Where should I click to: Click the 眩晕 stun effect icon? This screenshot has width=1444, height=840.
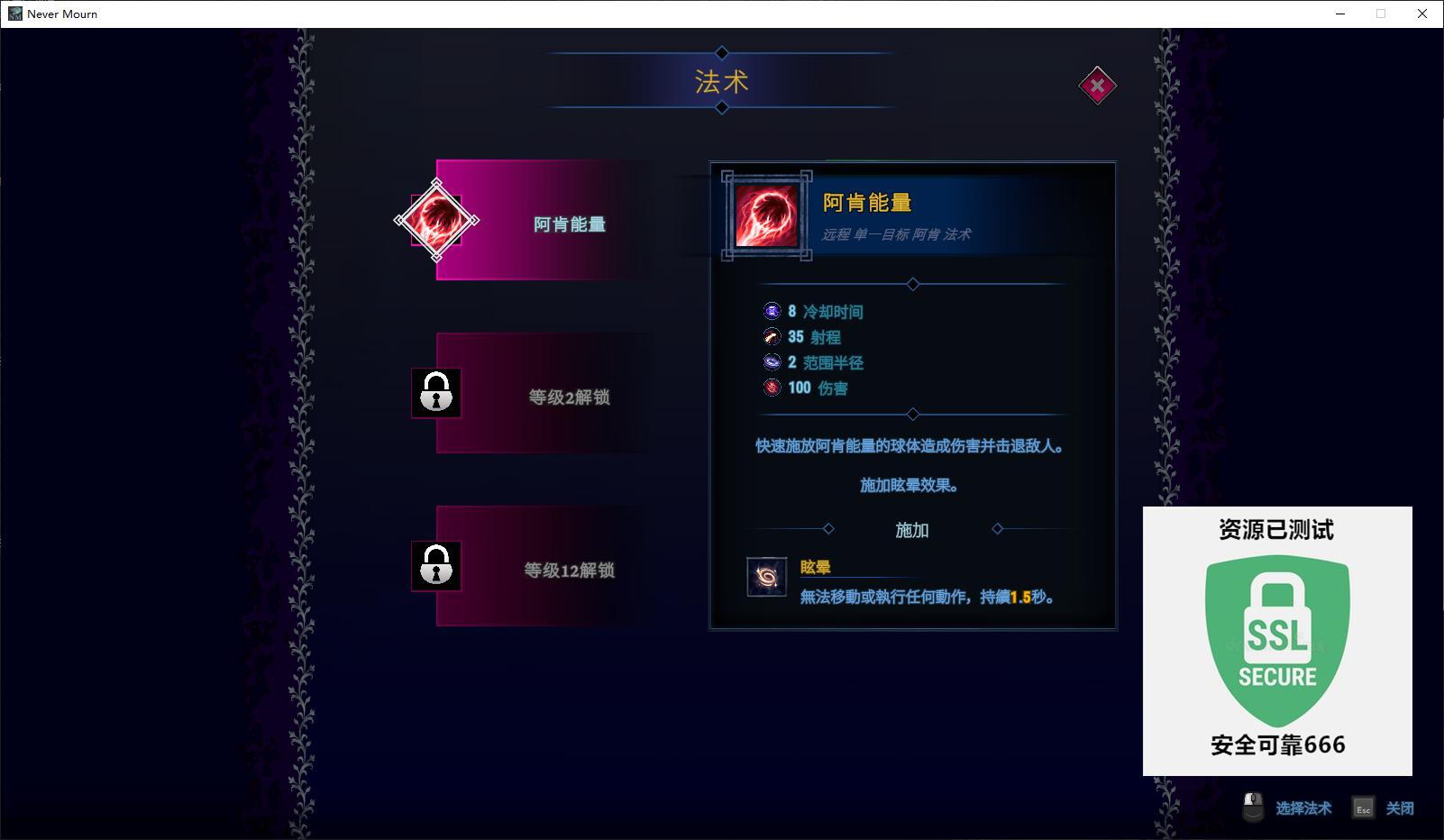767,577
